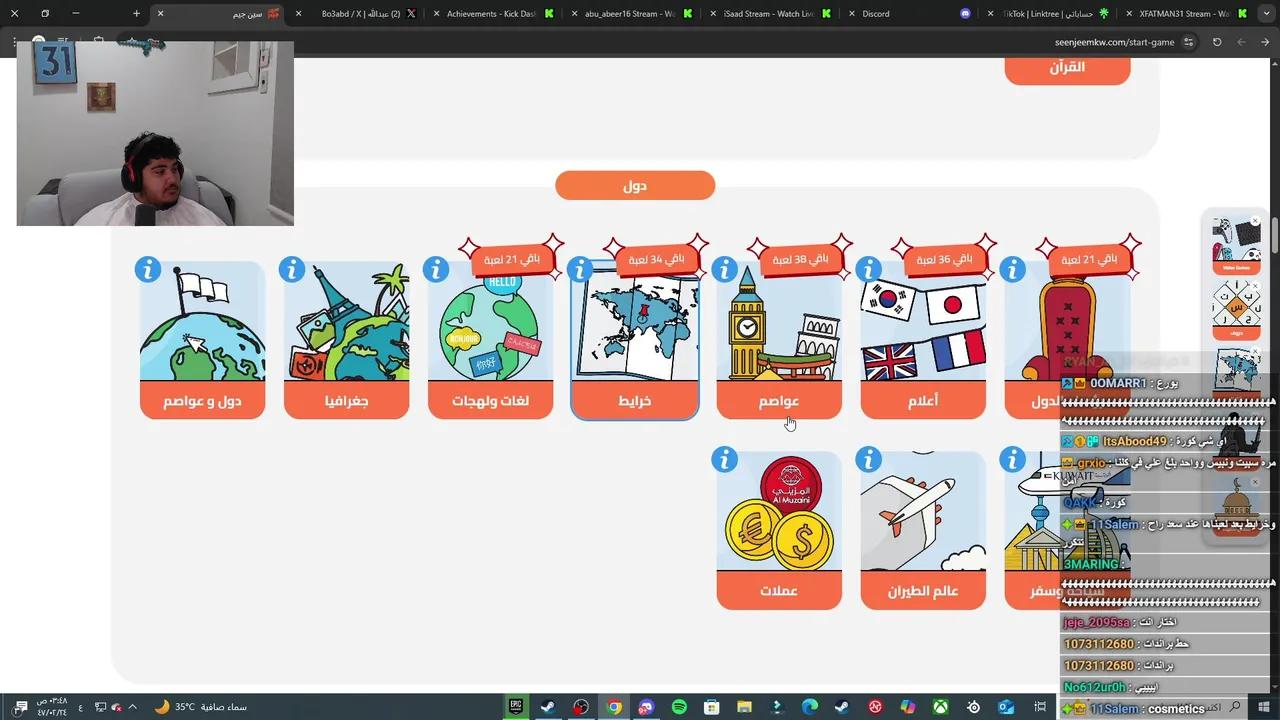Open a new browser tab
The width and height of the screenshot is (1280, 720).
coord(136,14)
